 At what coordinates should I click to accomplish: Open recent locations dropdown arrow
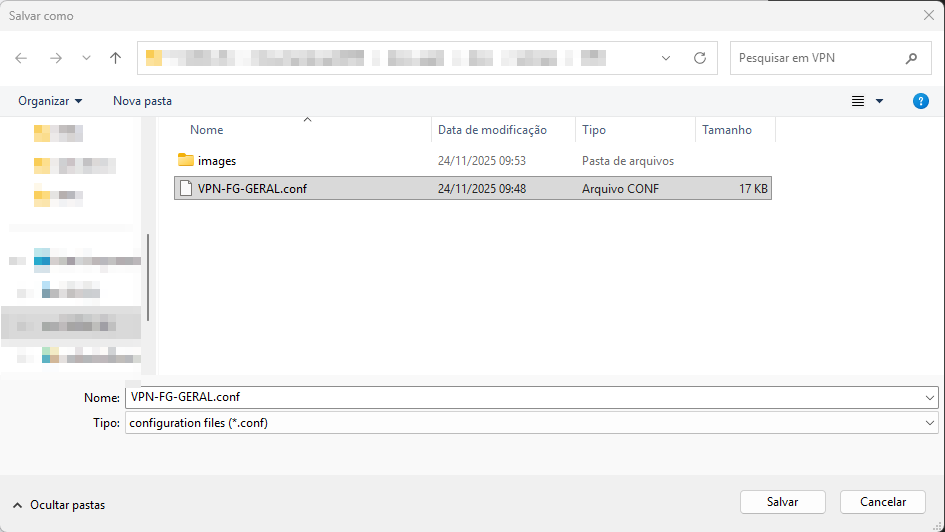85,58
